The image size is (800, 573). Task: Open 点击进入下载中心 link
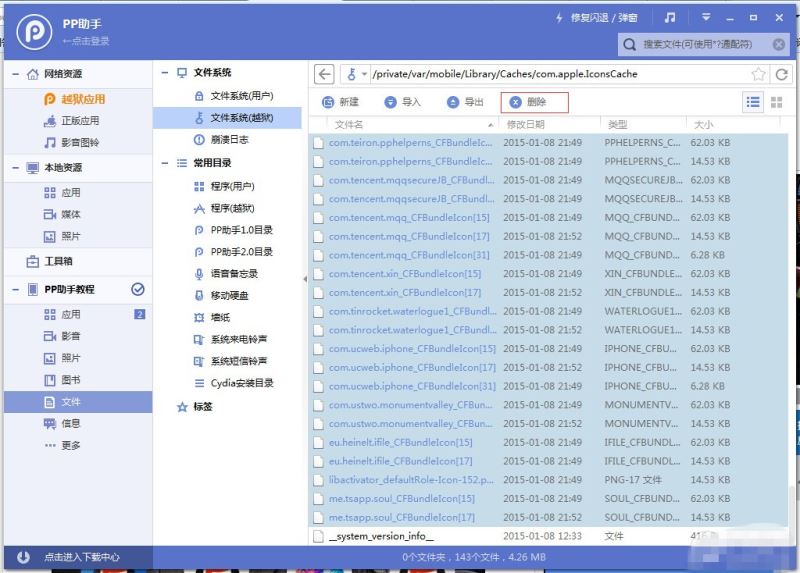tap(82, 557)
